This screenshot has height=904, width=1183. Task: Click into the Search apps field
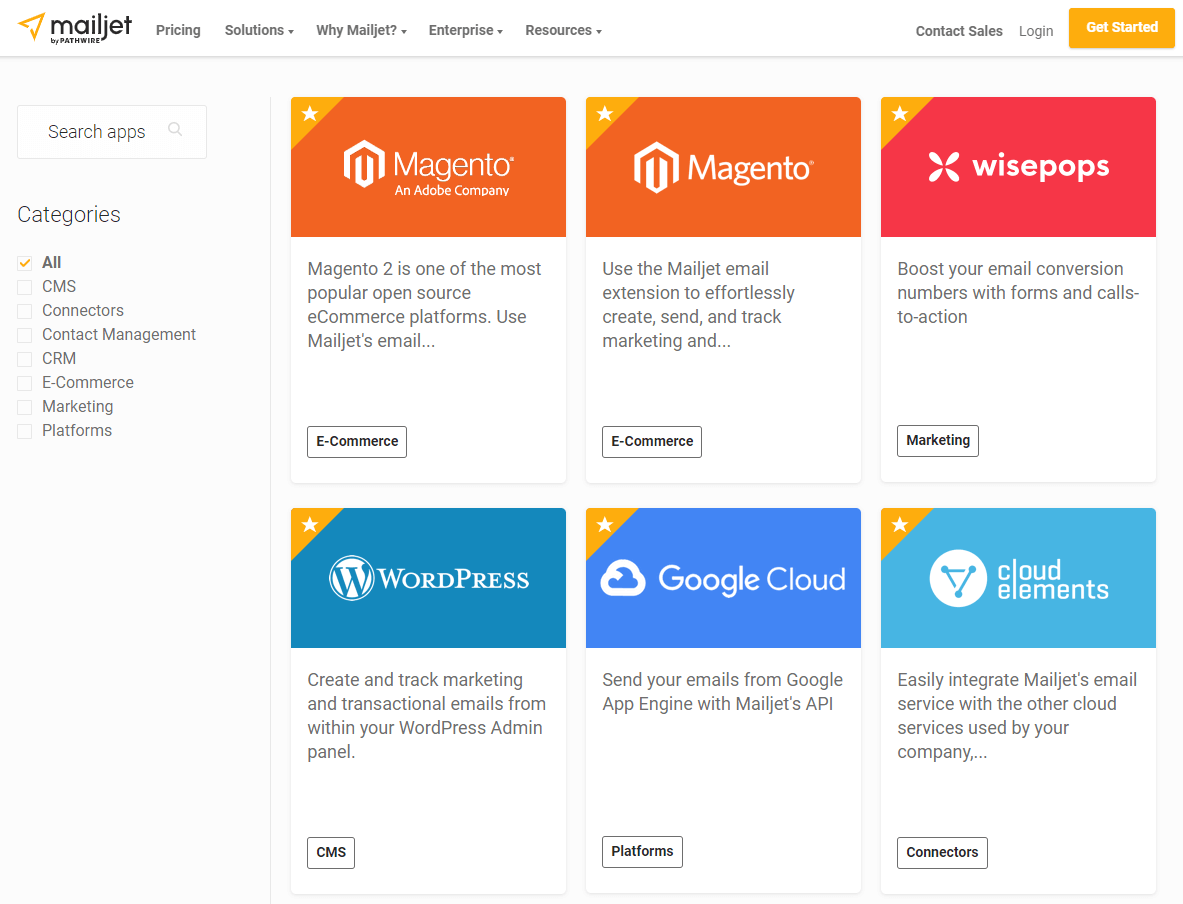point(112,132)
